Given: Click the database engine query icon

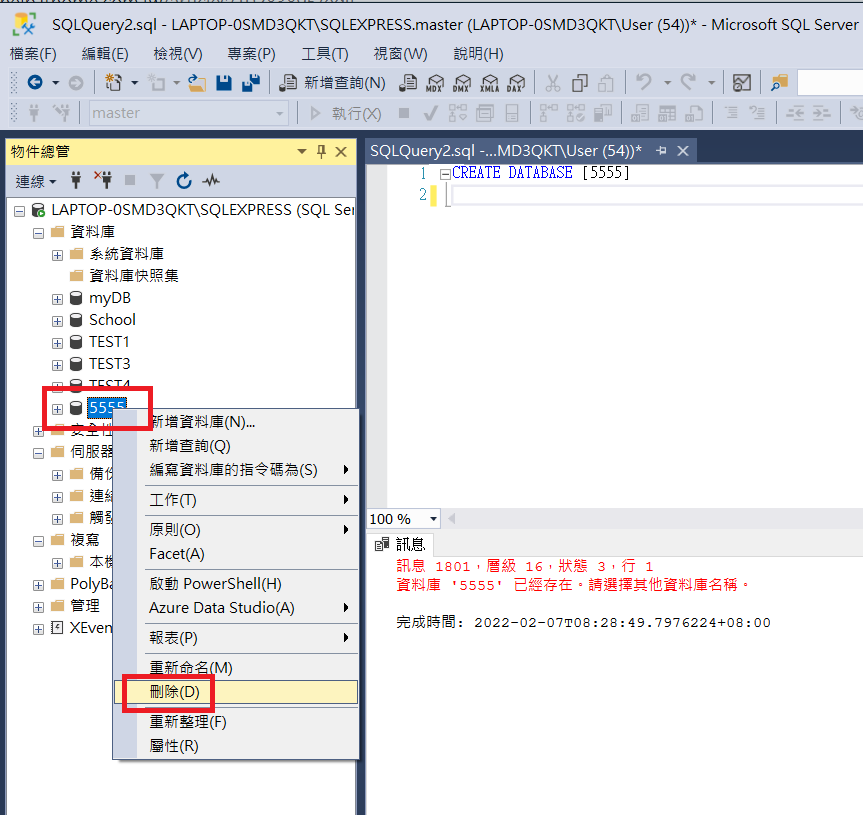Looking at the screenshot, I should coord(408,83).
